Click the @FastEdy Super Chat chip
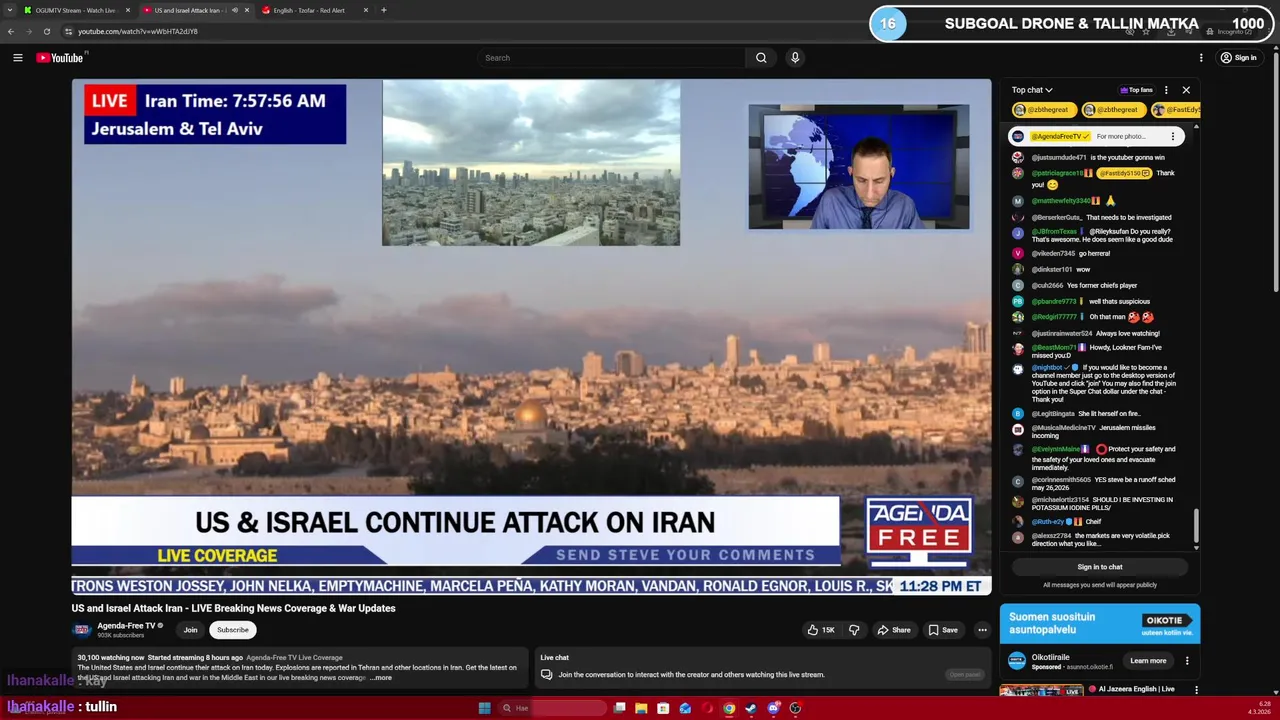Viewport: 1280px width, 720px height. (1176, 110)
